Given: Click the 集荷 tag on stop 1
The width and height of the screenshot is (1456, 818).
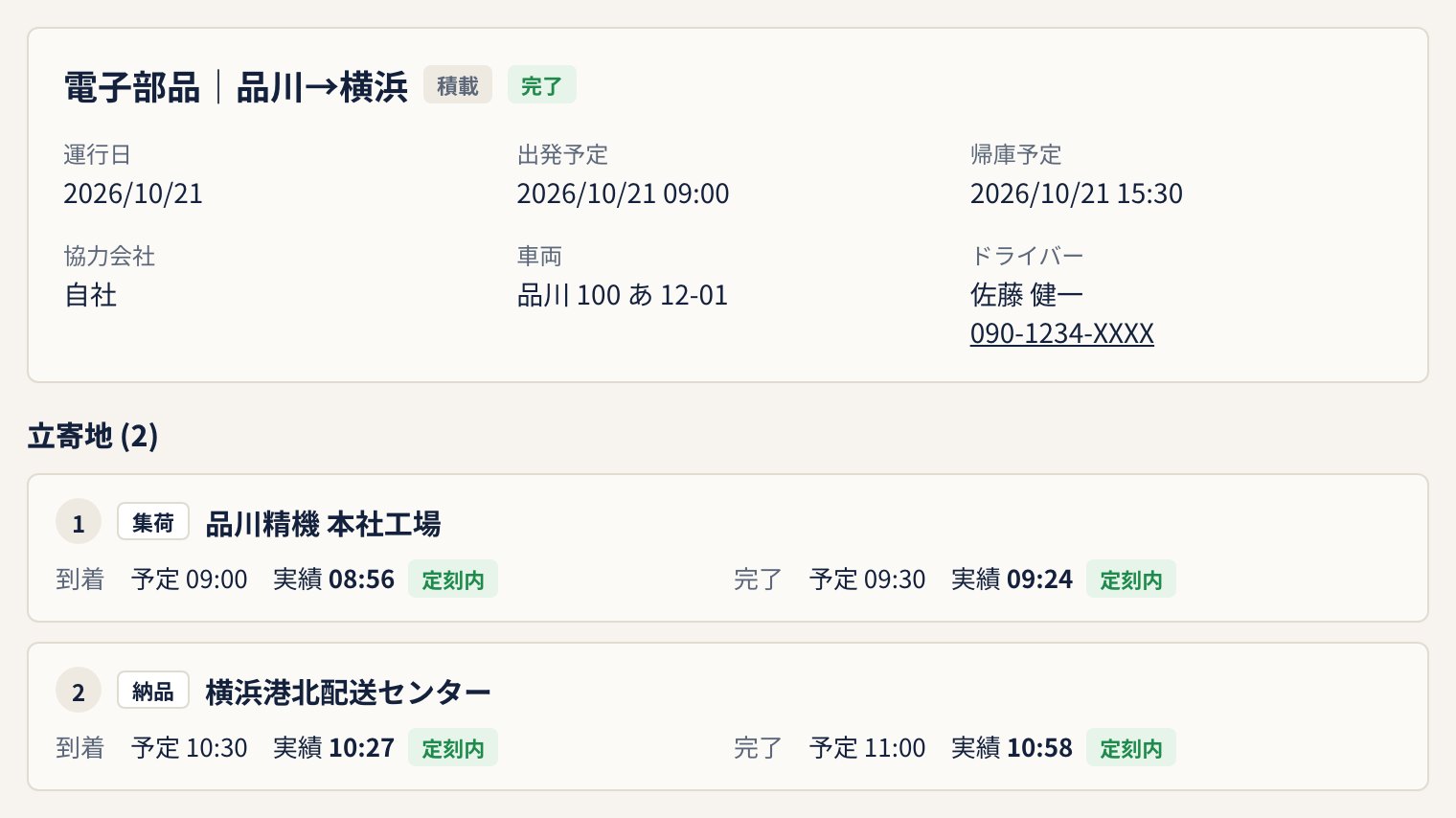Looking at the screenshot, I should pos(153,522).
